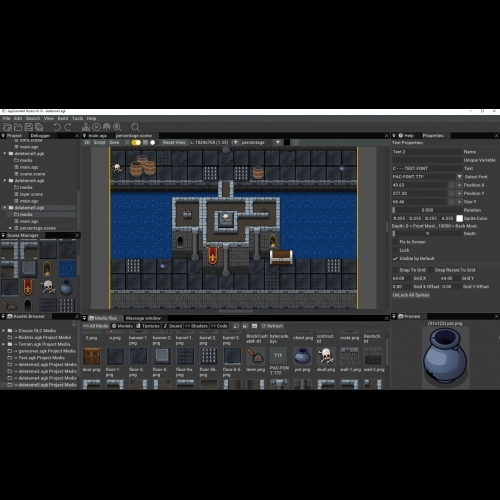Click the Save button in scene toolbar
The height and width of the screenshot is (500, 500).
point(114,142)
